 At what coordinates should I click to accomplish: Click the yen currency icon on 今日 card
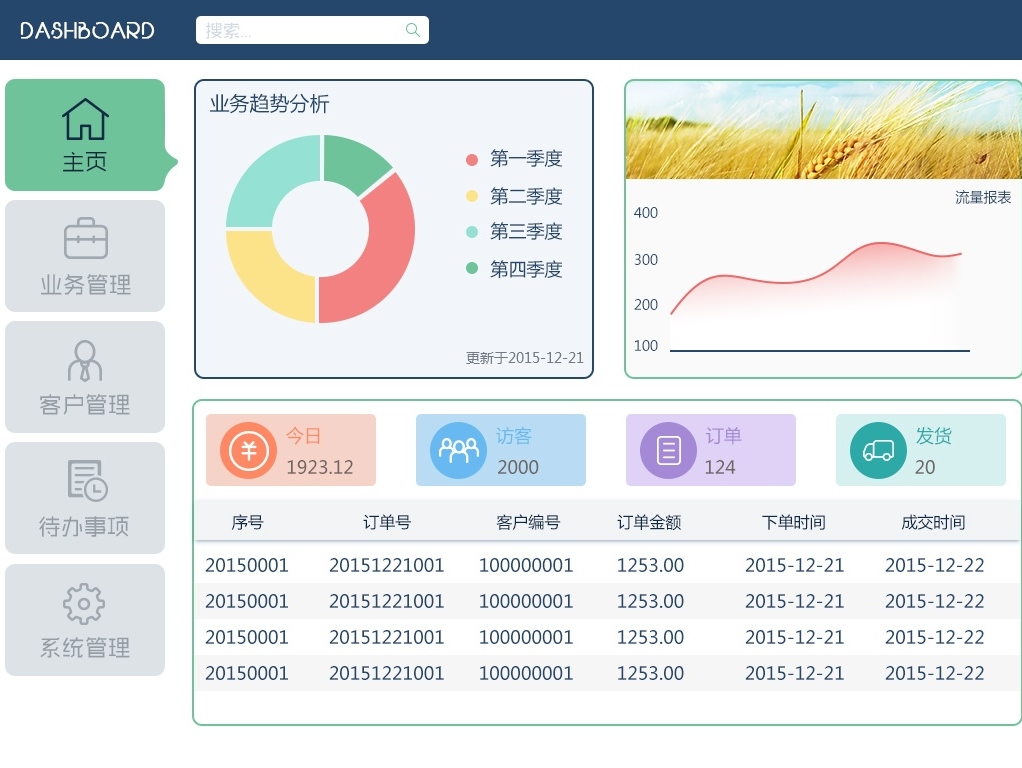pyautogui.click(x=247, y=450)
